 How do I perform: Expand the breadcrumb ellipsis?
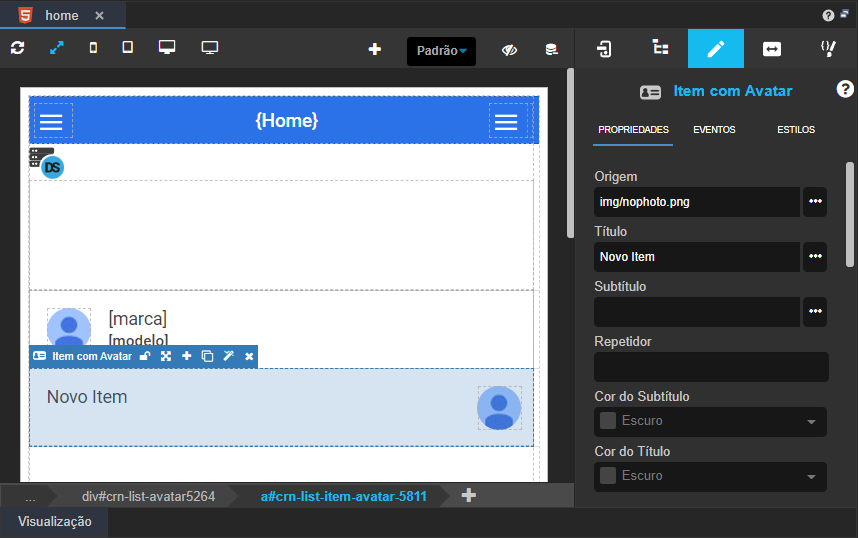[30, 497]
